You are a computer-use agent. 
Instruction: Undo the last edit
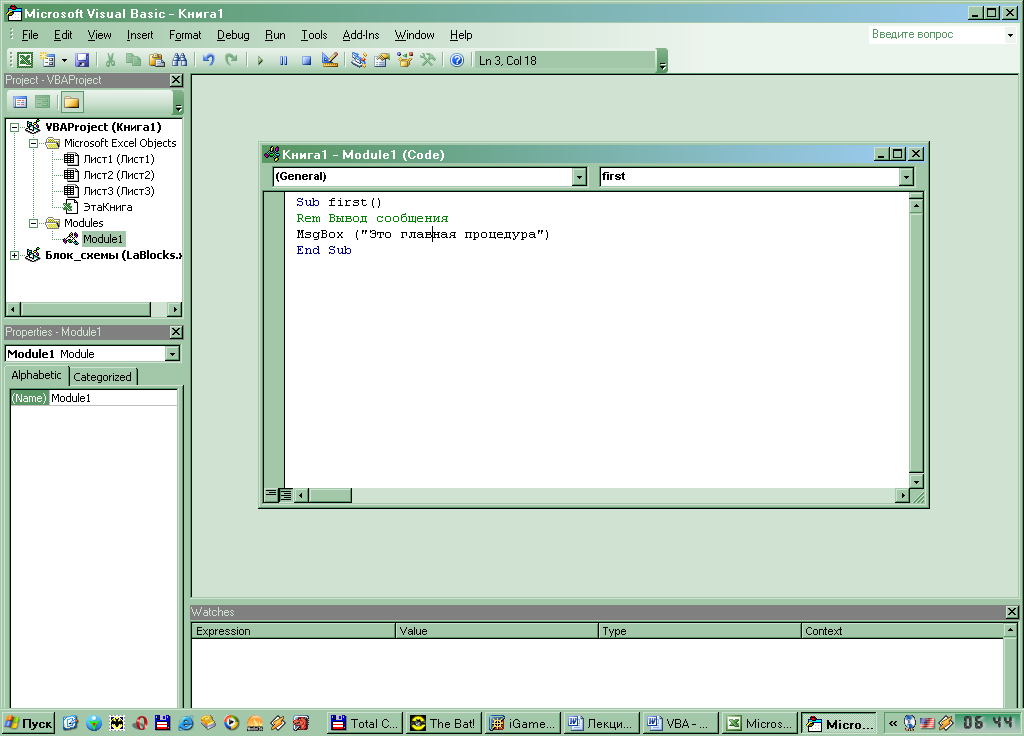coord(208,60)
